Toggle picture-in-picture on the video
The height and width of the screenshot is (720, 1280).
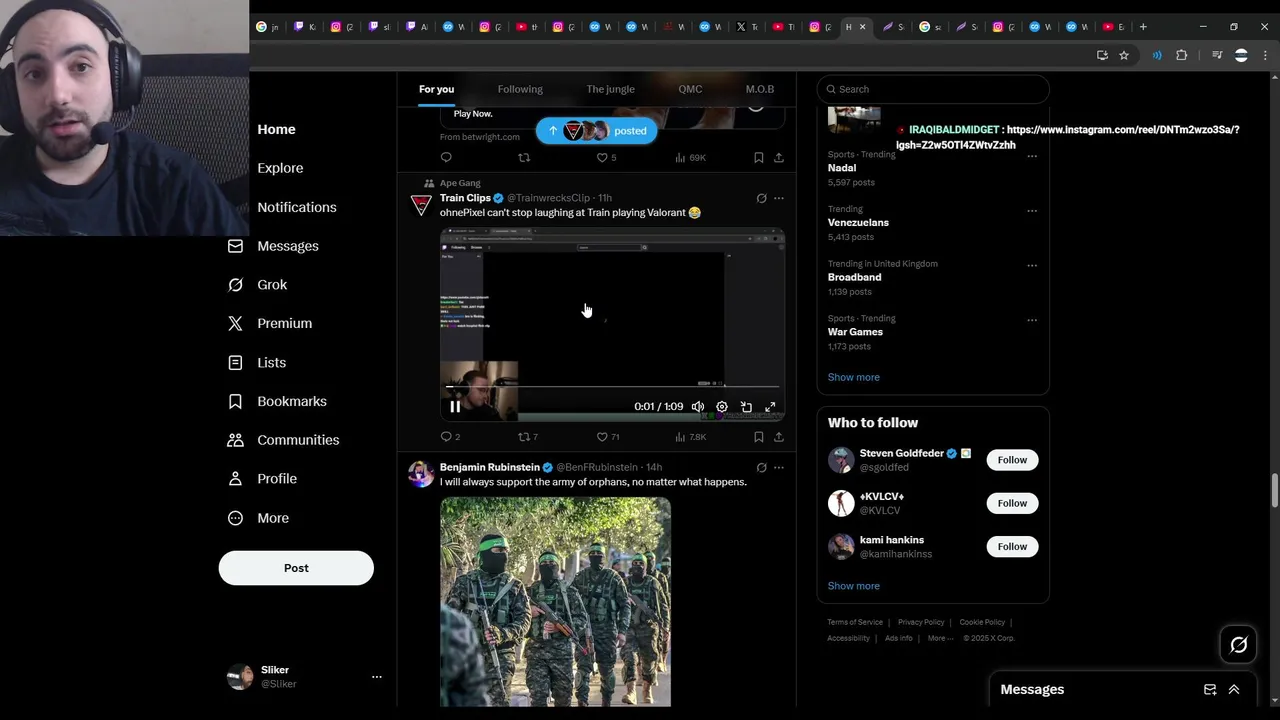click(746, 407)
